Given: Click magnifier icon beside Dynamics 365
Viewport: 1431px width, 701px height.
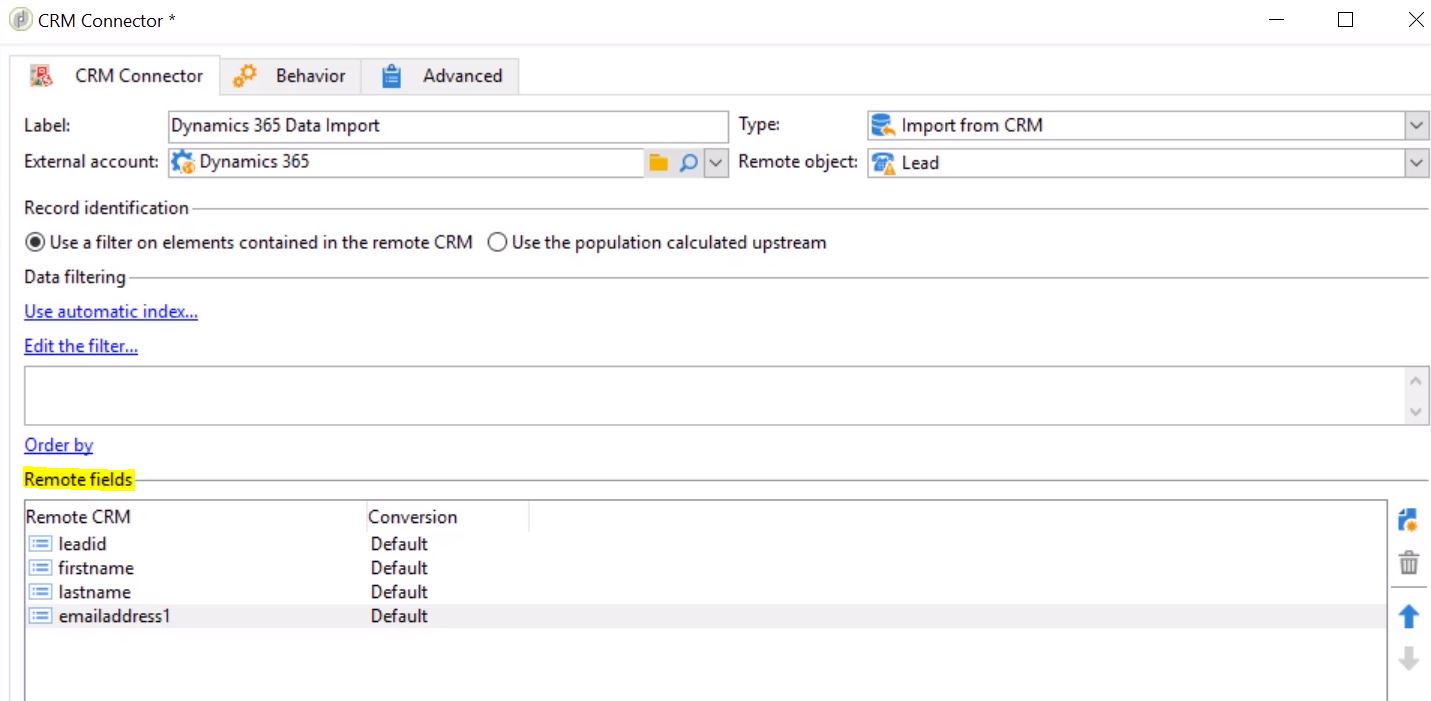Looking at the screenshot, I should click(x=688, y=163).
